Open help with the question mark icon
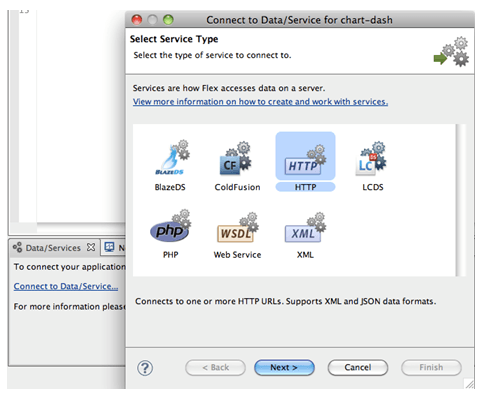The image size is (480, 397). pos(145,368)
